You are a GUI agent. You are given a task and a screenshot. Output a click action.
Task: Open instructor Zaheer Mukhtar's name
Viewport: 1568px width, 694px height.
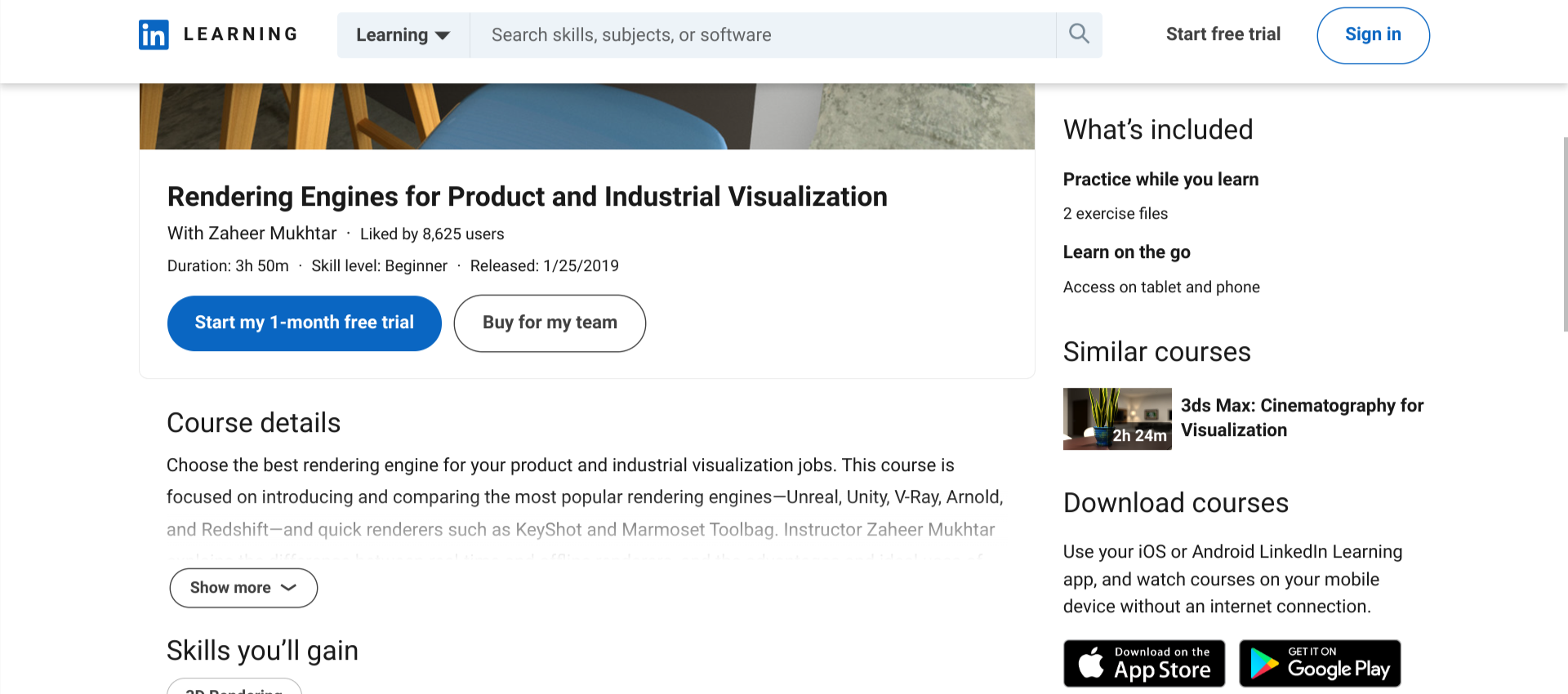pyautogui.click(x=272, y=234)
